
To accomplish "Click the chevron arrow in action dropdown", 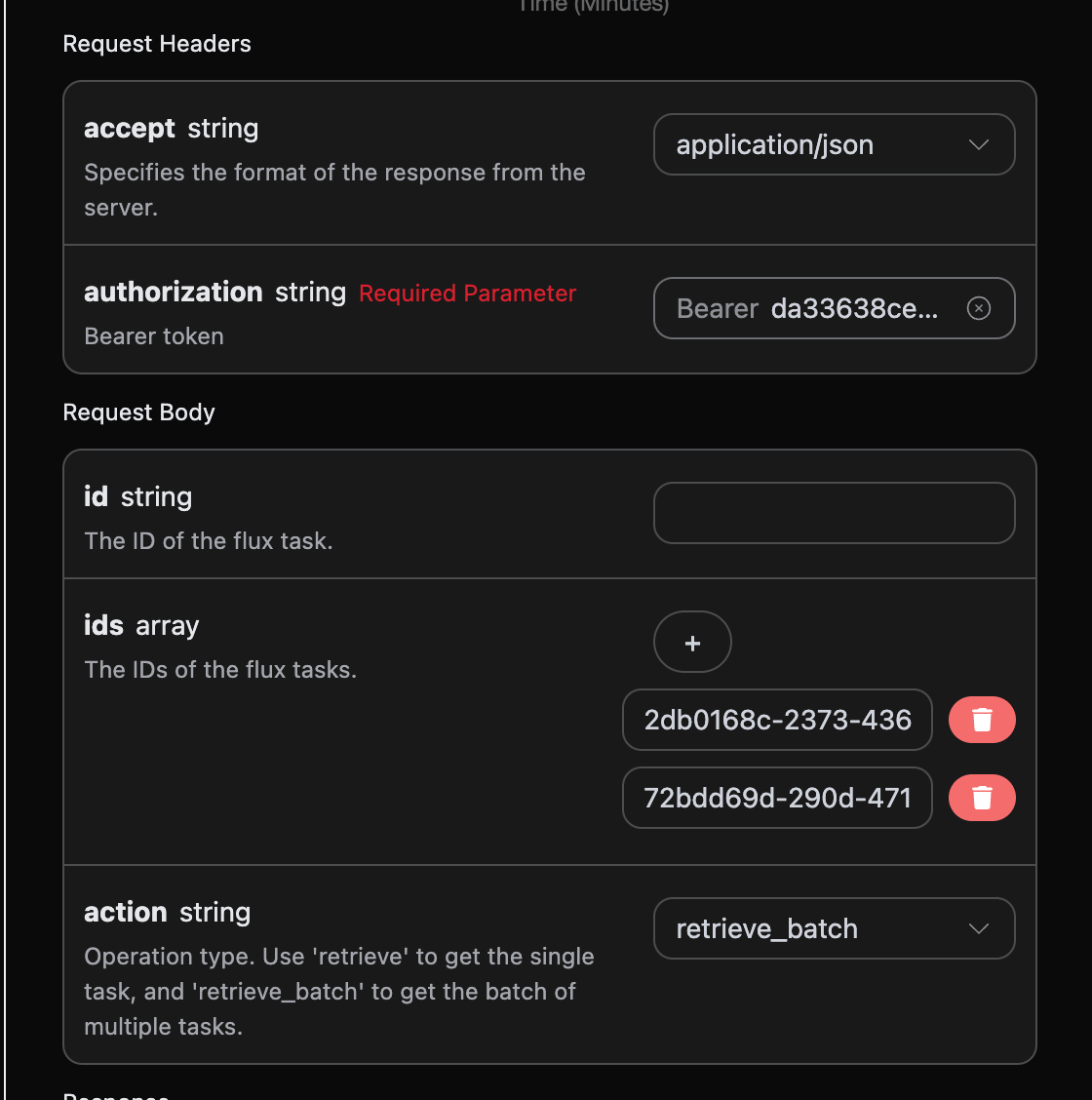I will click(979, 929).
